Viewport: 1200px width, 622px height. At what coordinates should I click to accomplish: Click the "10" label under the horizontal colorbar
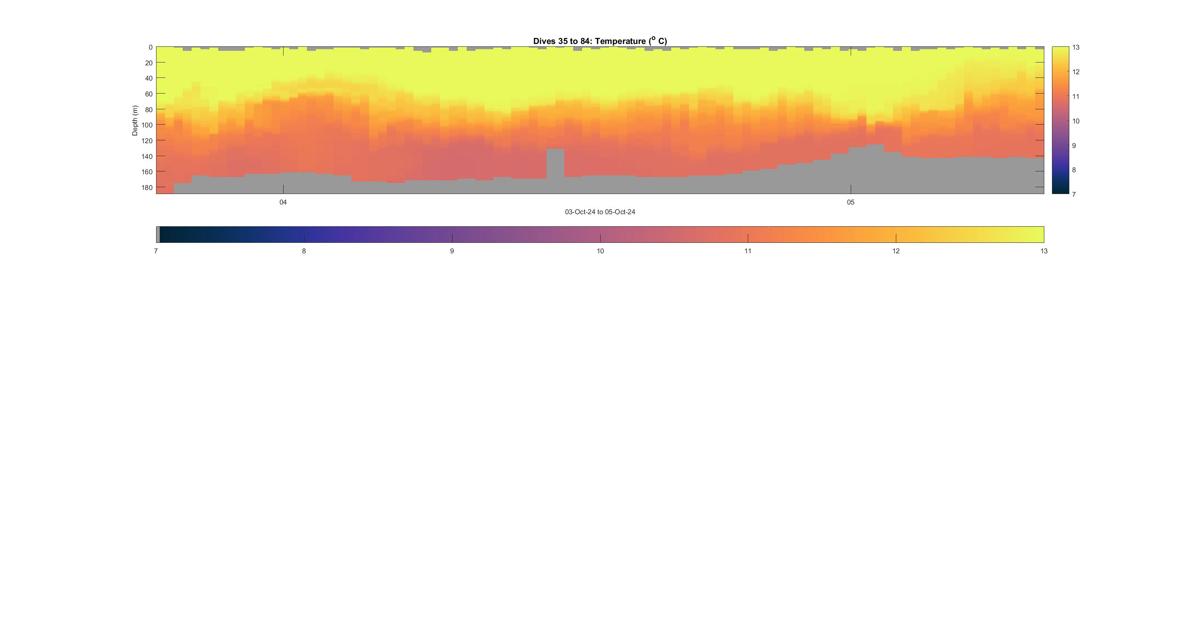coord(600,251)
